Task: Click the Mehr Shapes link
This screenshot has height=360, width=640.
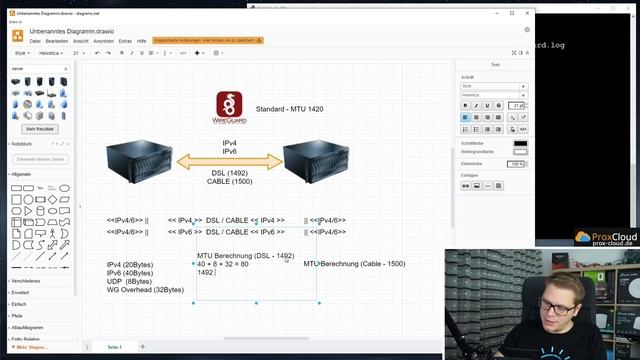Action: [30, 347]
